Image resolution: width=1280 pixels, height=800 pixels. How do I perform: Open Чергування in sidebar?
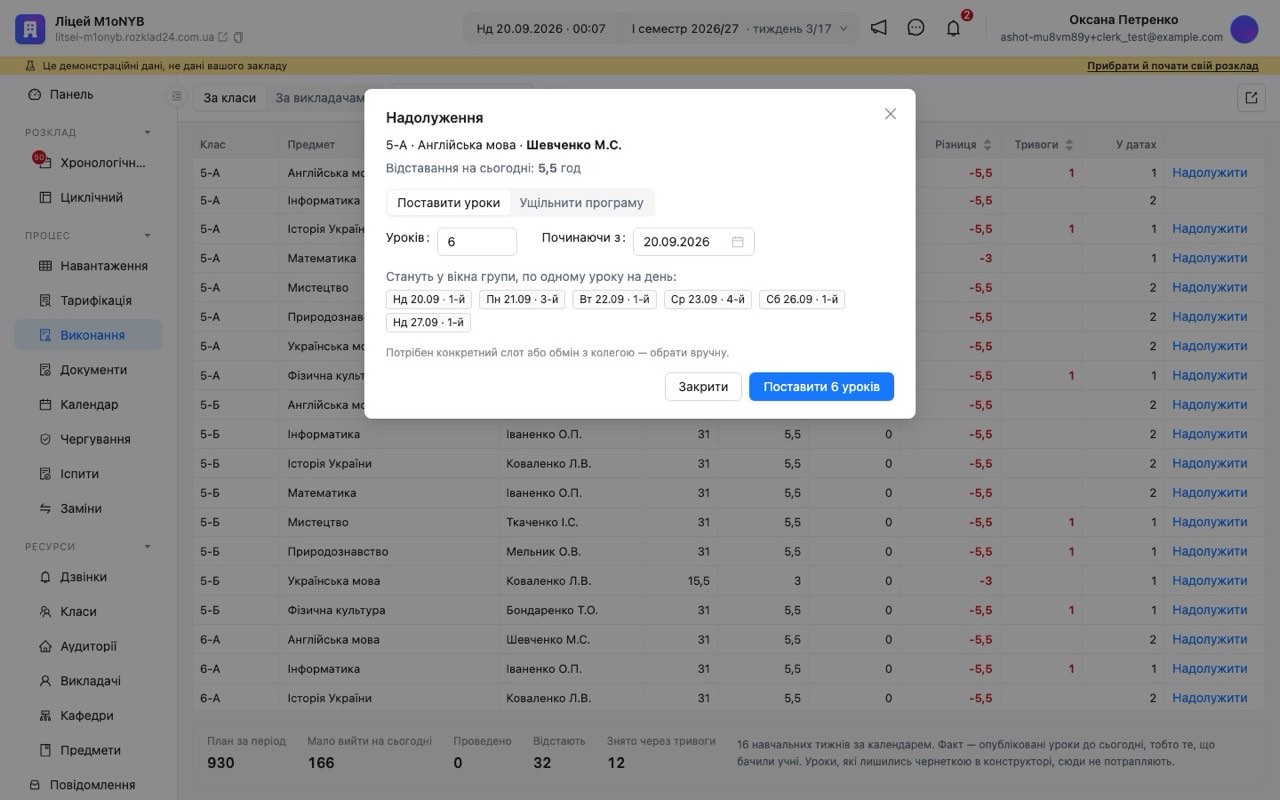tap(88, 439)
